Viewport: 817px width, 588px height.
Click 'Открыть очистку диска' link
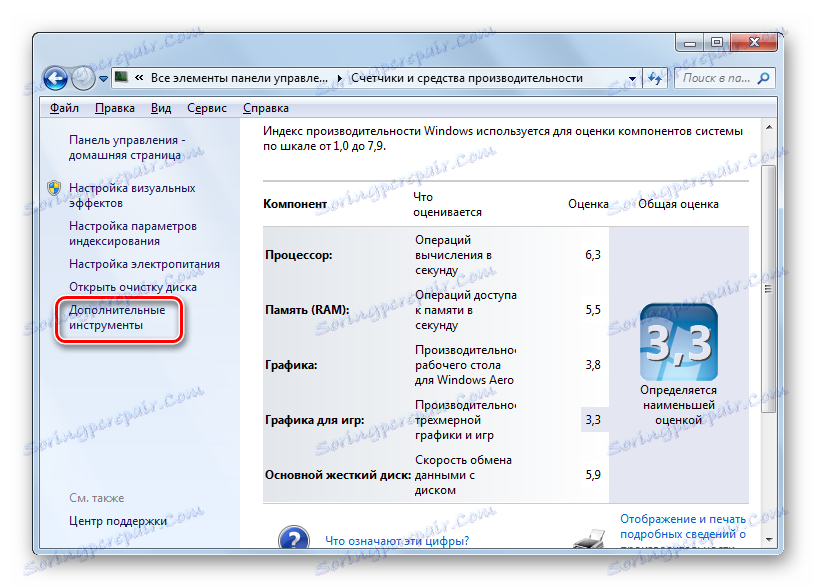133,287
